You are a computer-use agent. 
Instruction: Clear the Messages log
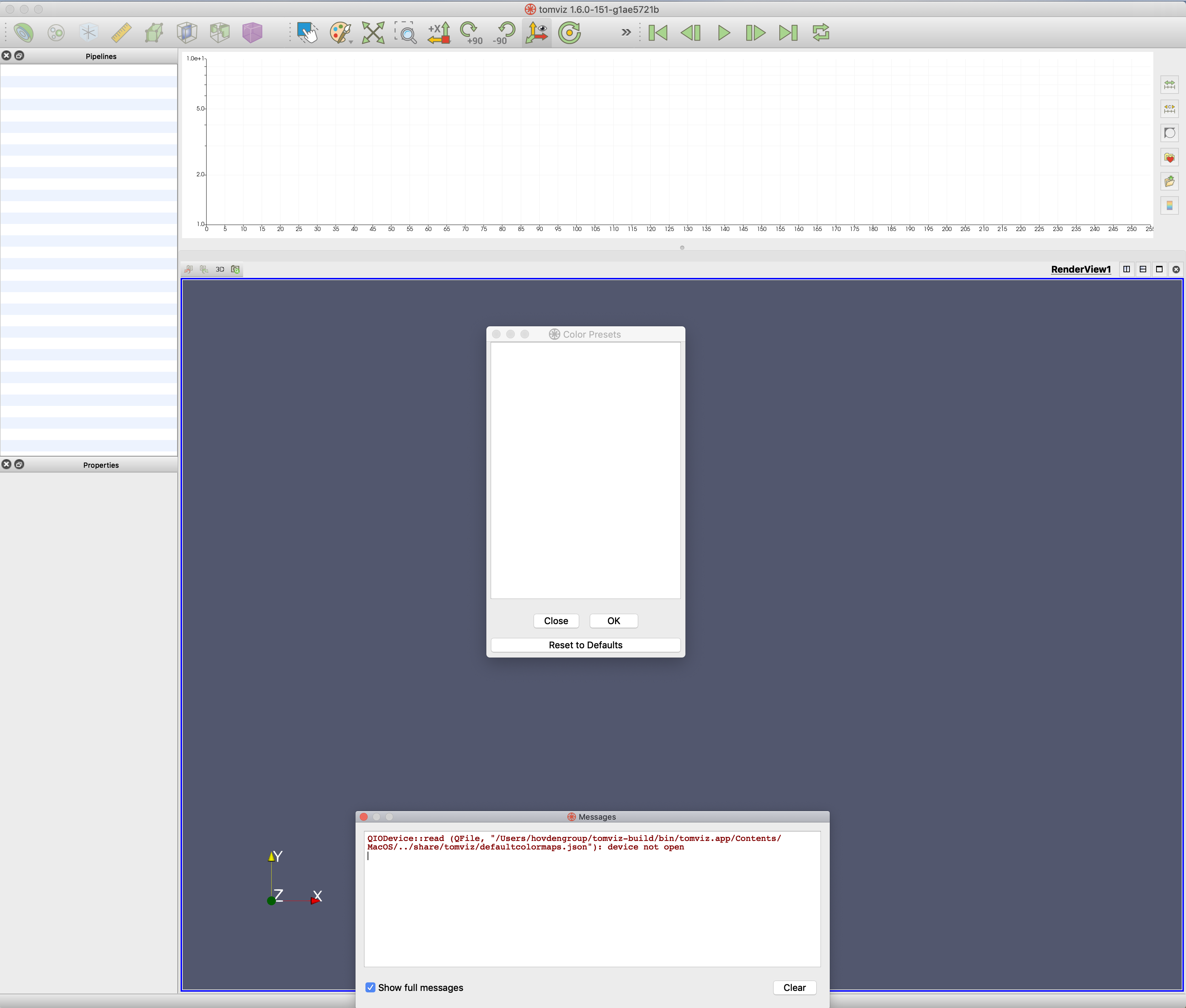(794, 987)
